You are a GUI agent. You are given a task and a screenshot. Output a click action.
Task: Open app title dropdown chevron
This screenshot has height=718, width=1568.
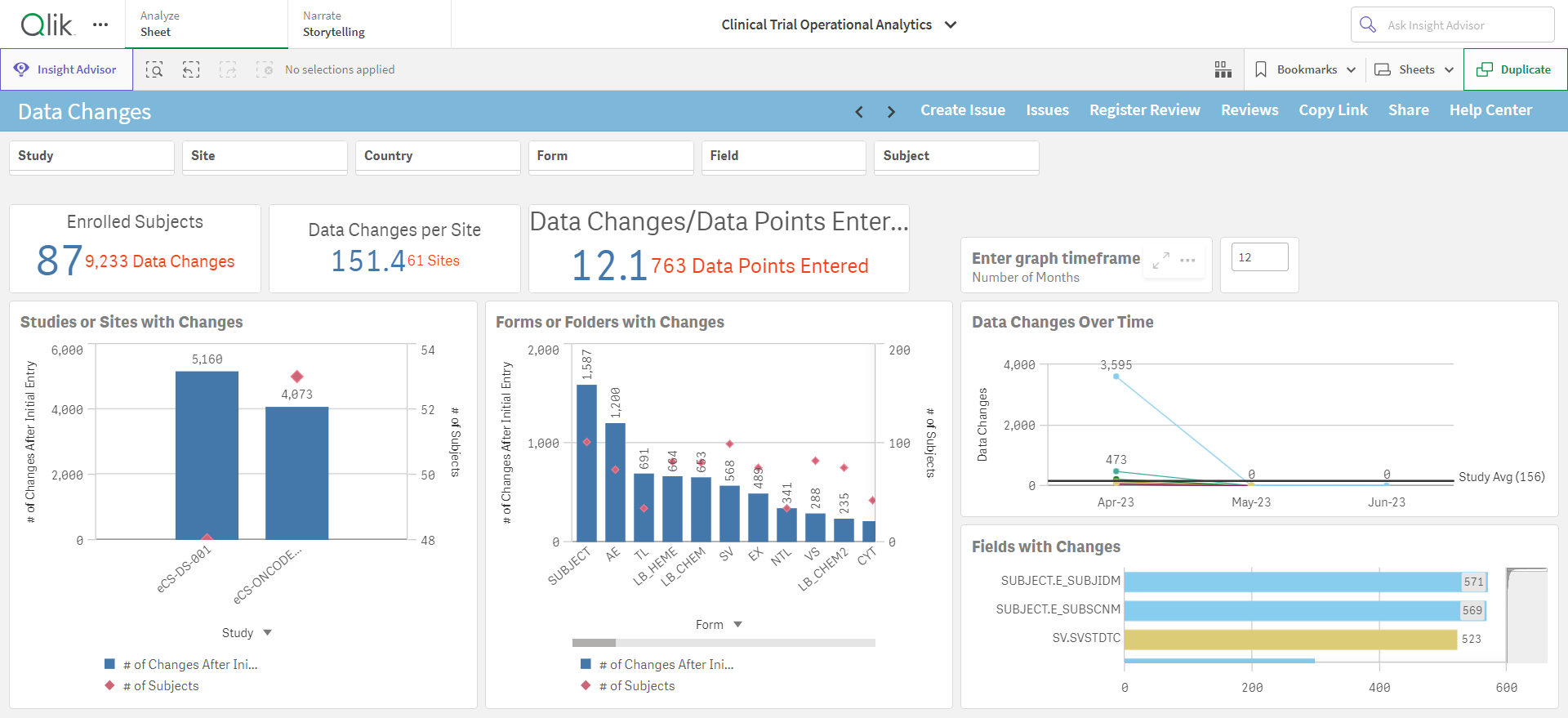tap(951, 25)
